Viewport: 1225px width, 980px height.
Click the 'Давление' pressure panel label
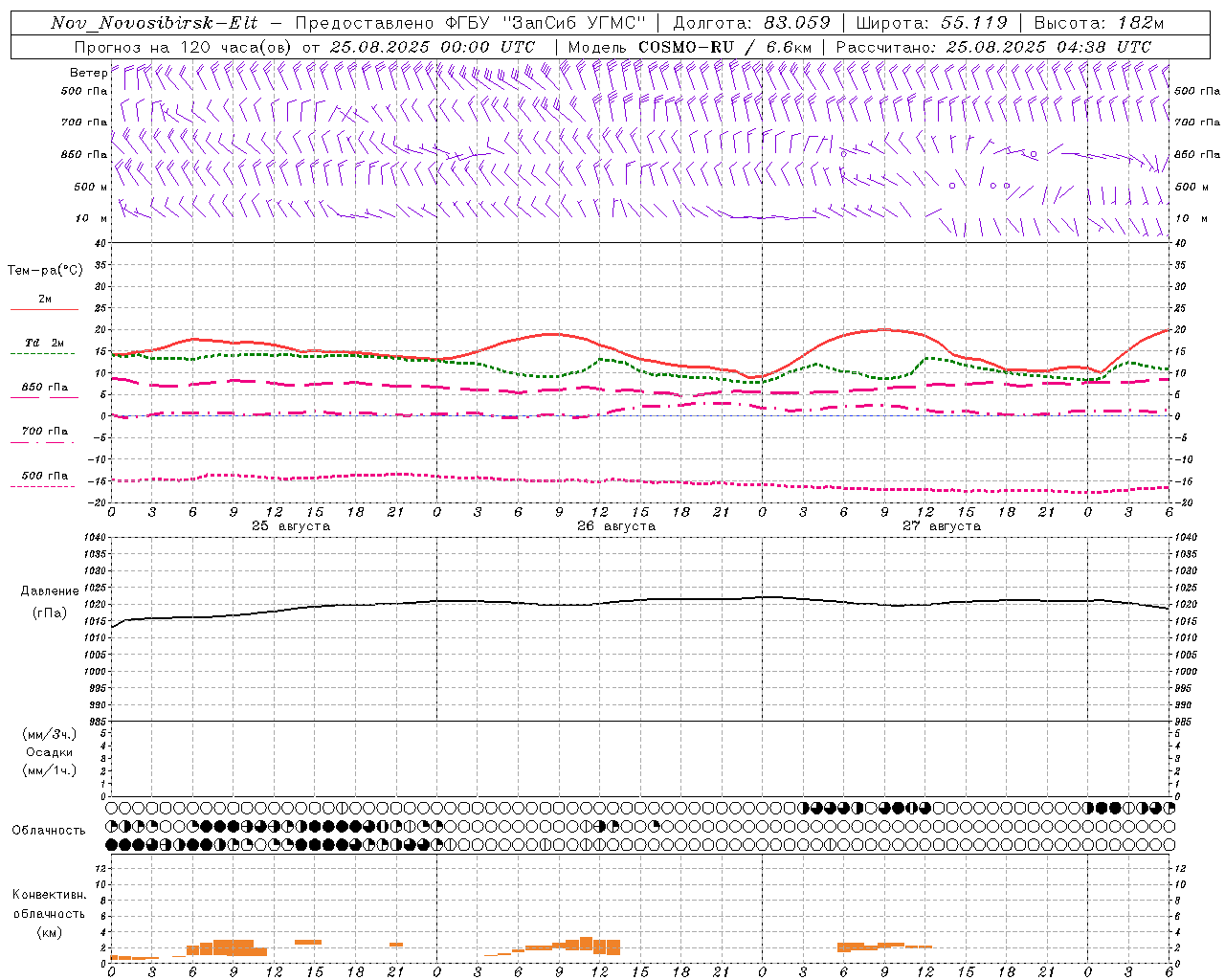point(50,591)
